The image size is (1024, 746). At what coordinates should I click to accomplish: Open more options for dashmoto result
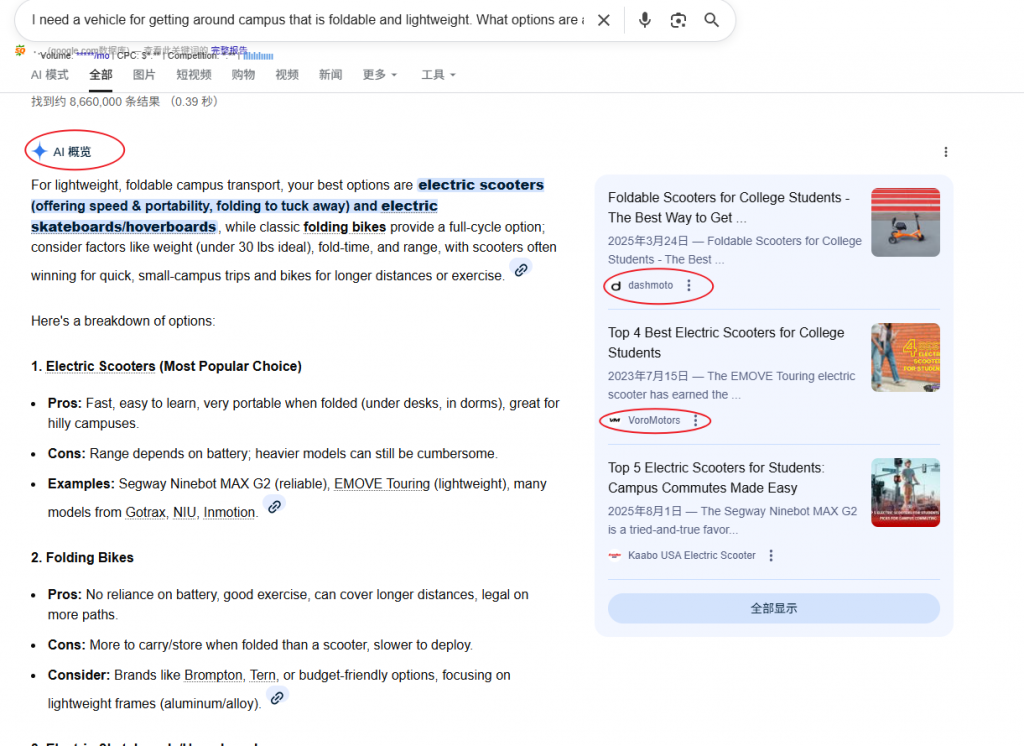pyautogui.click(x=689, y=286)
